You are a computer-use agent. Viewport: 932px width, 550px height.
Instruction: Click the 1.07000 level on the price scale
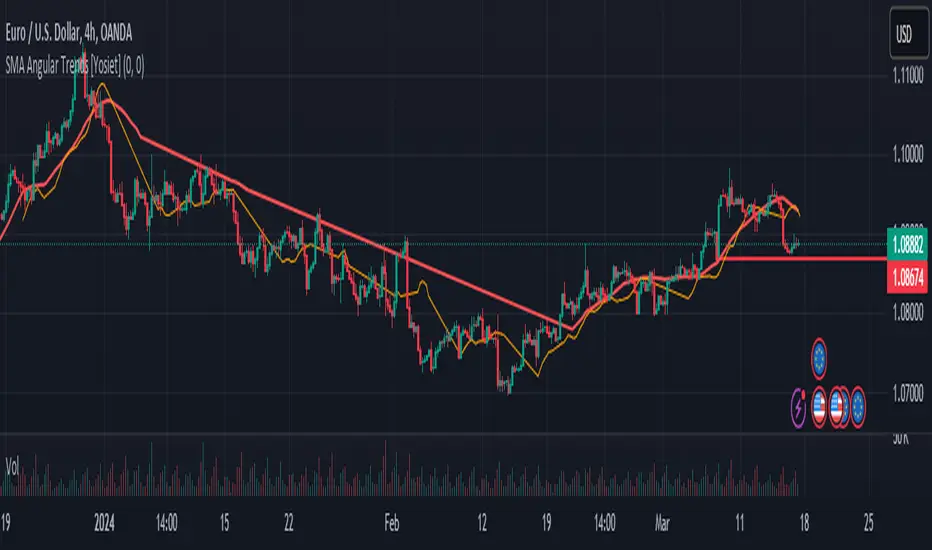click(908, 397)
